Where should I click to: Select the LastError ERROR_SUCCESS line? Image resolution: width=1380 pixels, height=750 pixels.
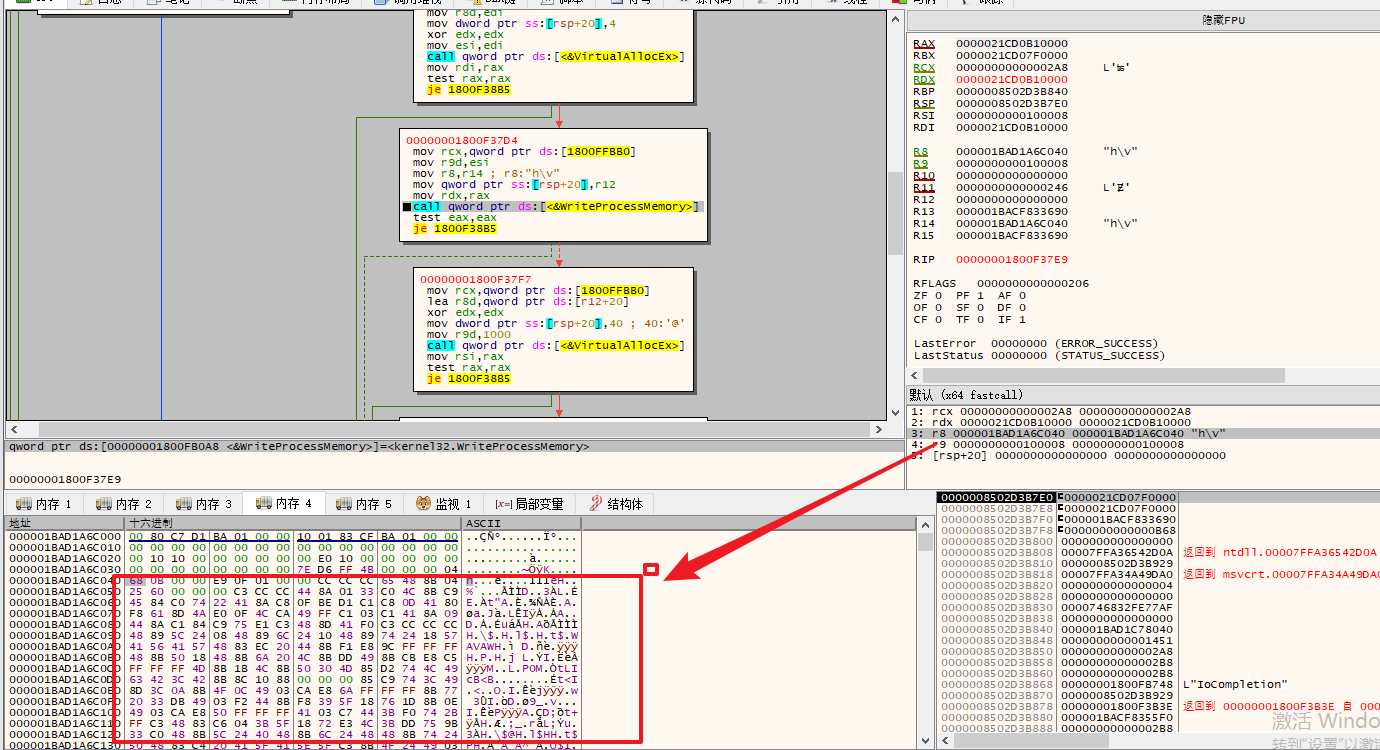1036,344
